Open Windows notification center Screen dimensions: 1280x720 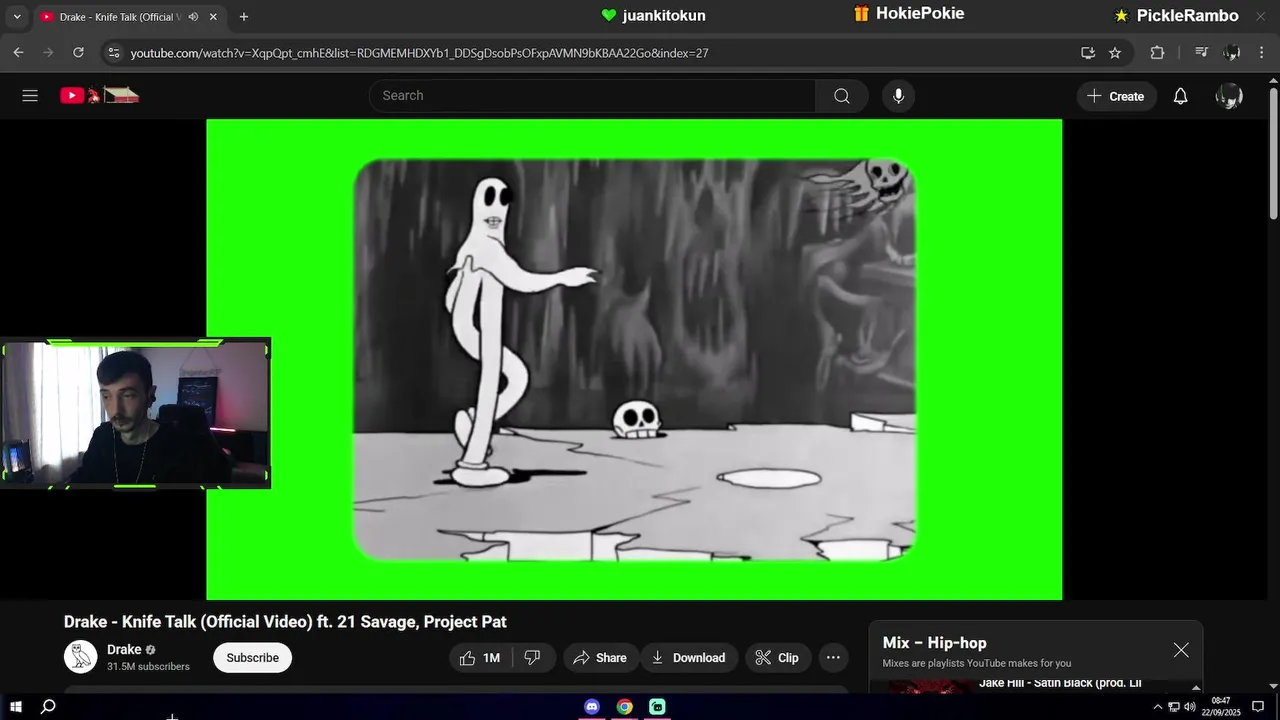click(1258, 707)
